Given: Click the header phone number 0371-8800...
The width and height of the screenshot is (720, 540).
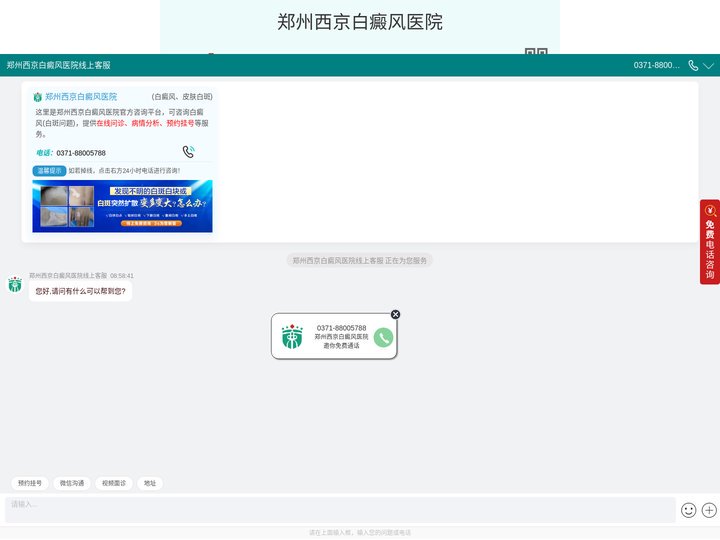Looking at the screenshot, I should point(656,65).
